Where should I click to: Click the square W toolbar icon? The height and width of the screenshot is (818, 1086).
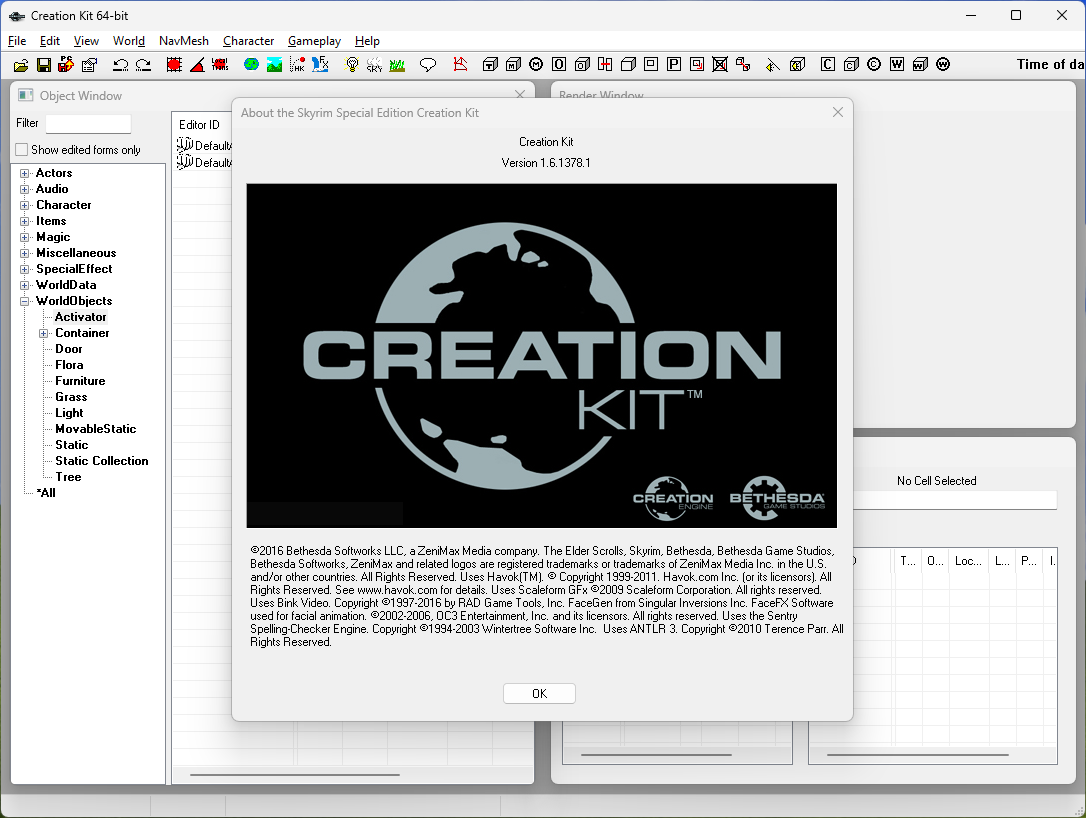[897, 64]
